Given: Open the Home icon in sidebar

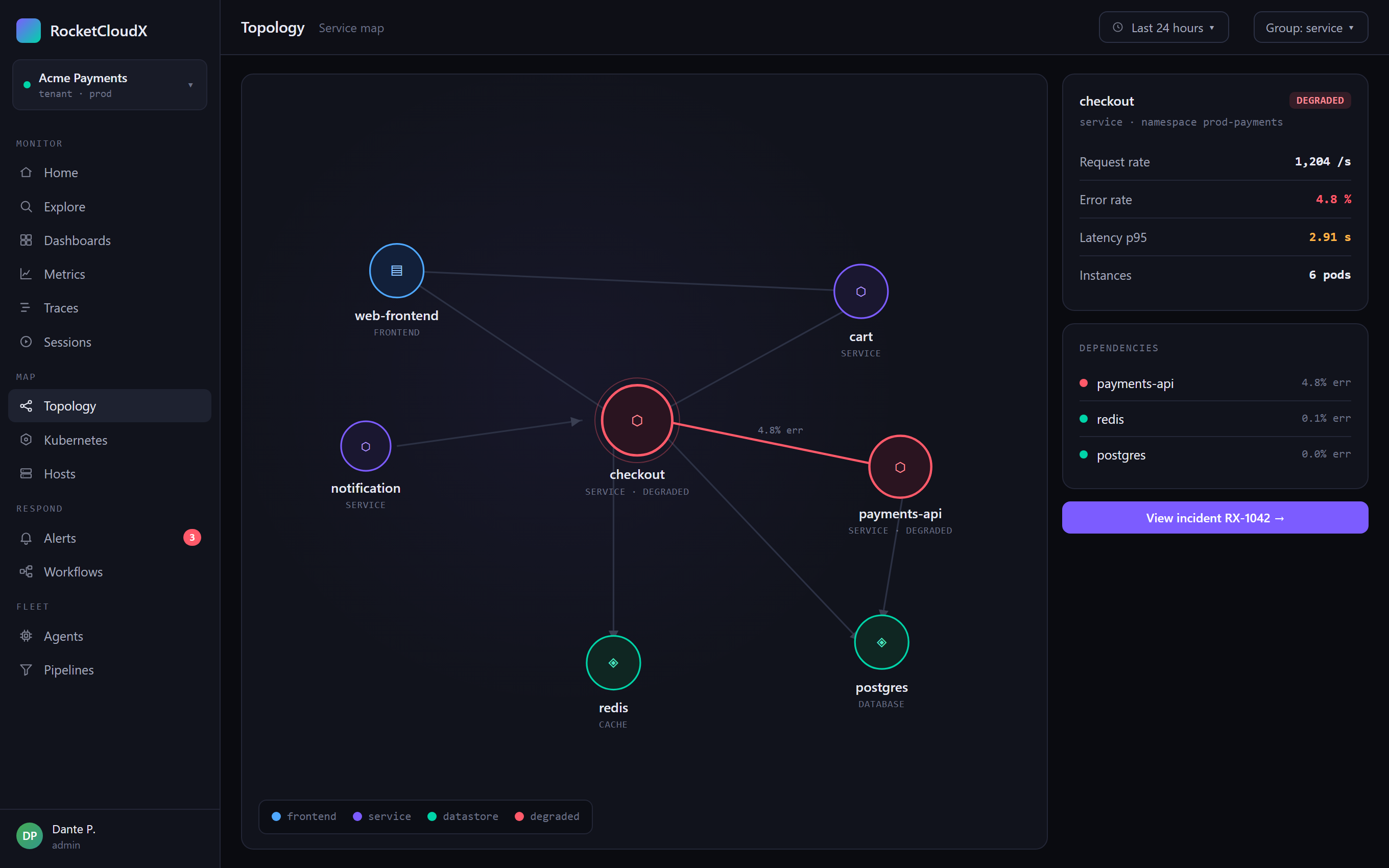Looking at the screenshot, I should [x=26, y=172].
